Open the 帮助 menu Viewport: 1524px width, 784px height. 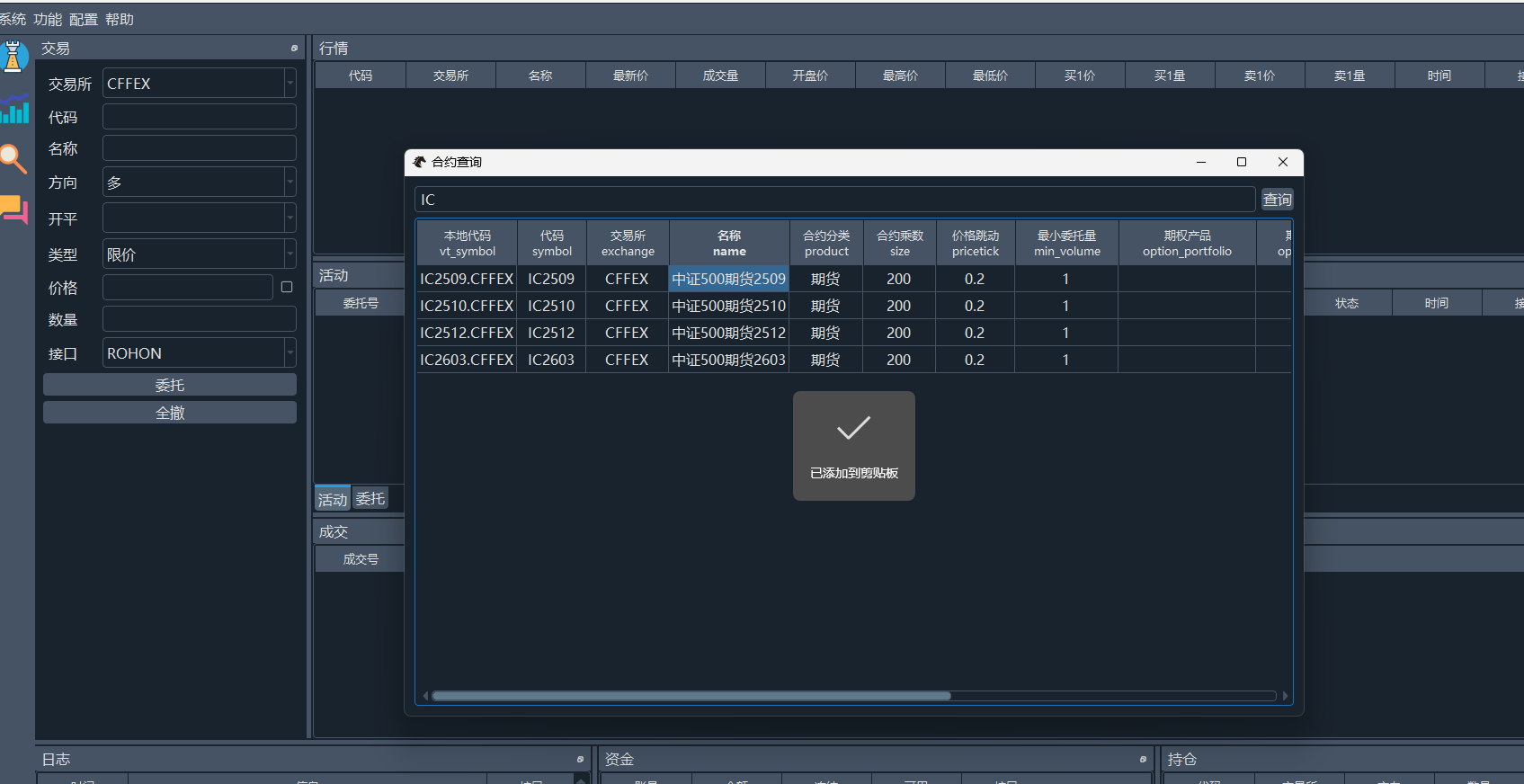click(120, 19)
